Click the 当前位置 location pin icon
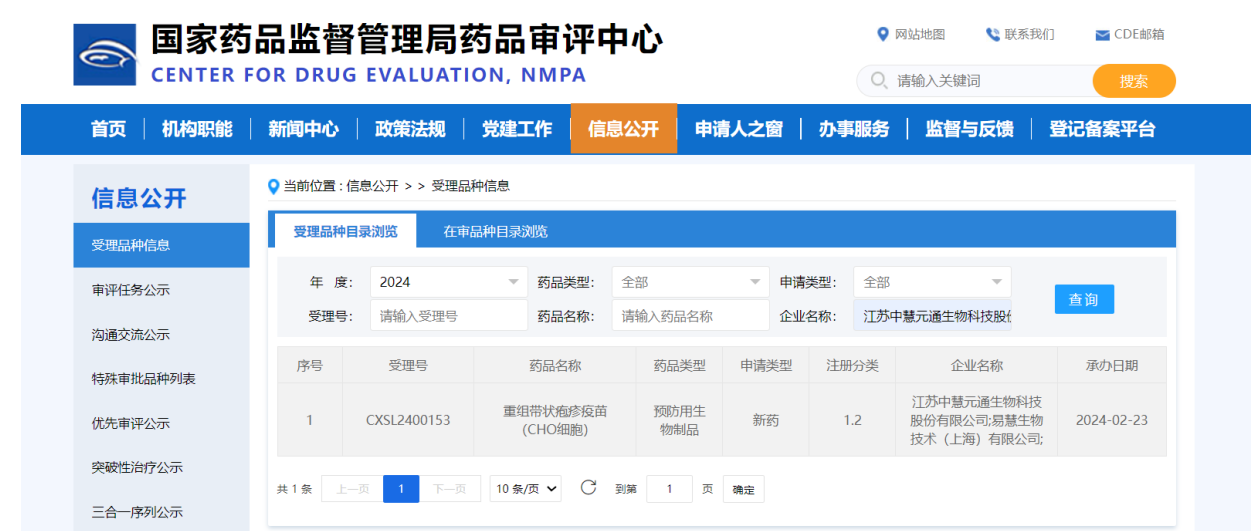This screenshot has width=1257, height=531. coord(274,186)
